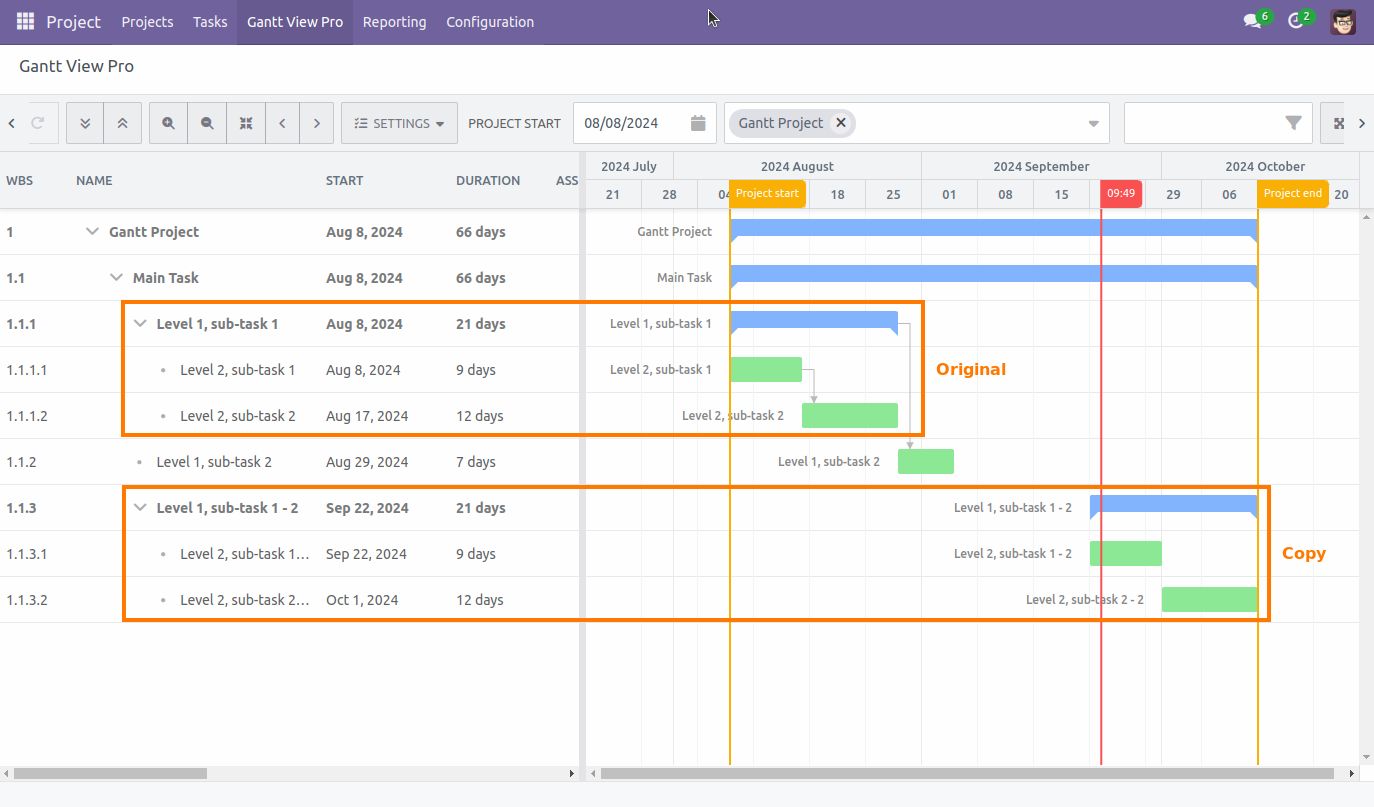Screen dimensions: 1374x807
Task: Go to the Tasks menu item
Action: click(209, 21)
